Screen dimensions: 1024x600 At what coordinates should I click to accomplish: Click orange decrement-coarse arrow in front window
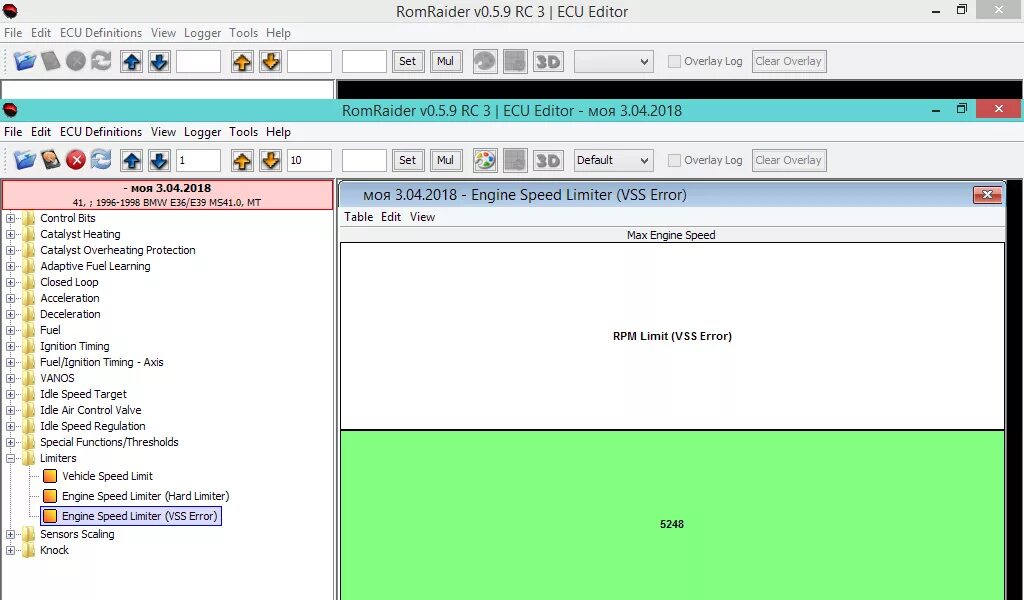tap(270, 161)
